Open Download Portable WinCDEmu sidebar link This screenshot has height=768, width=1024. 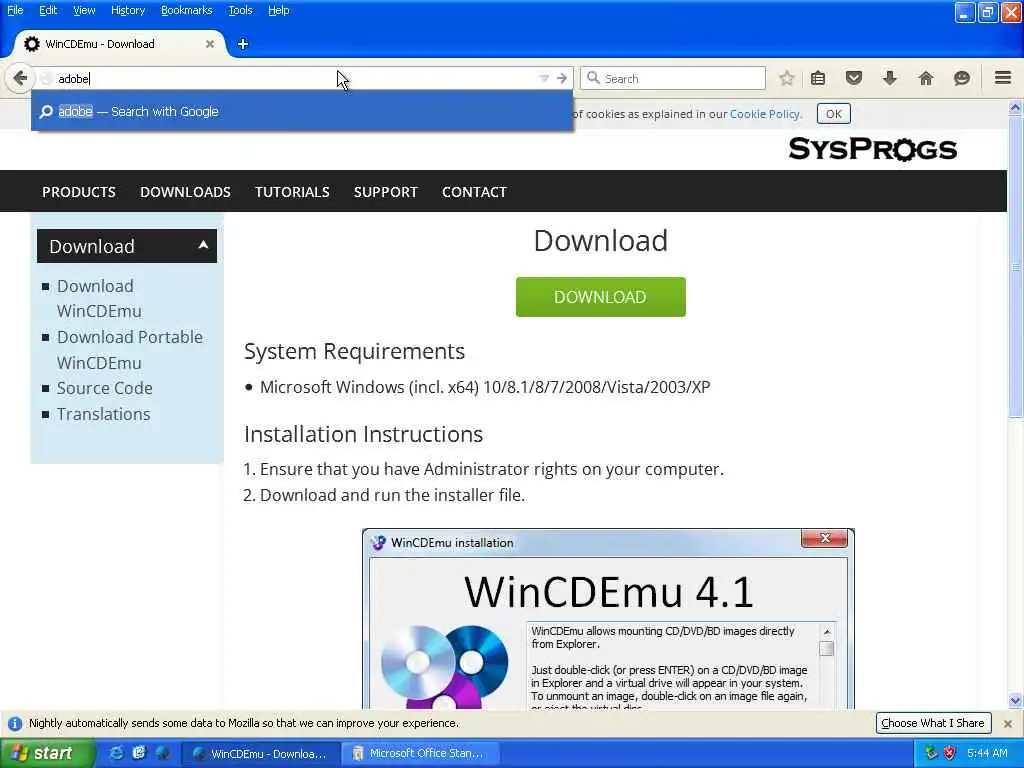pyautogui.click(x=129, y=349)
